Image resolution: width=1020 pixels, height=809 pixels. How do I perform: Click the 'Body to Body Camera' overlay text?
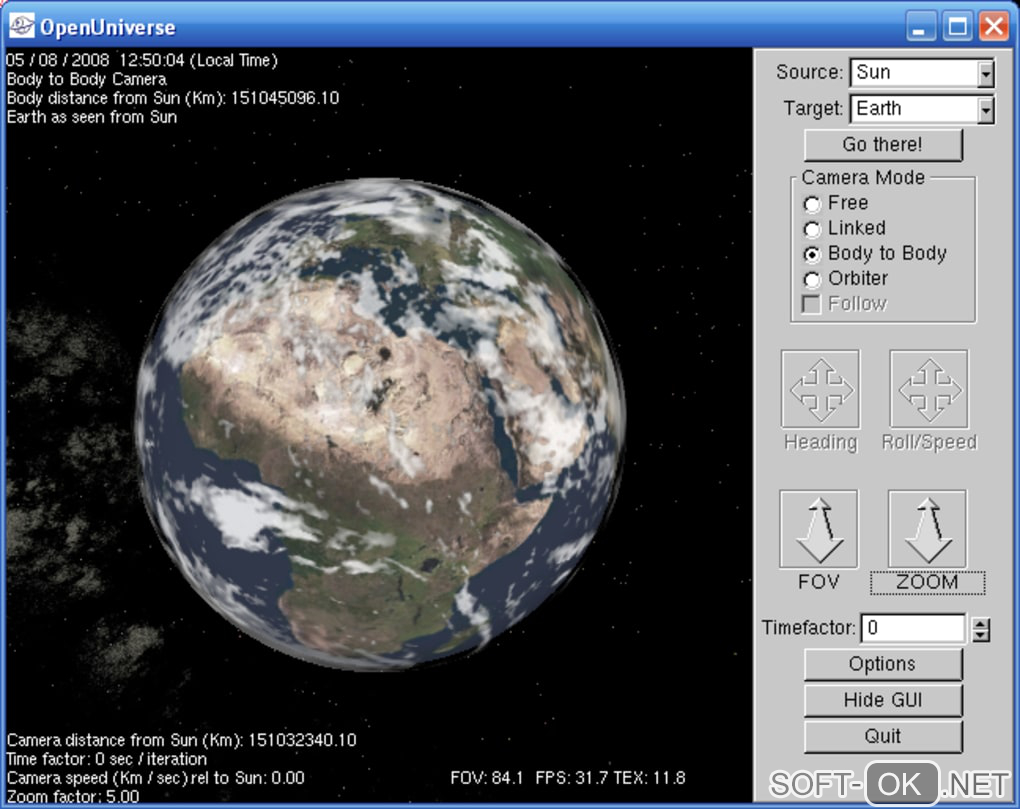point(87,79)
